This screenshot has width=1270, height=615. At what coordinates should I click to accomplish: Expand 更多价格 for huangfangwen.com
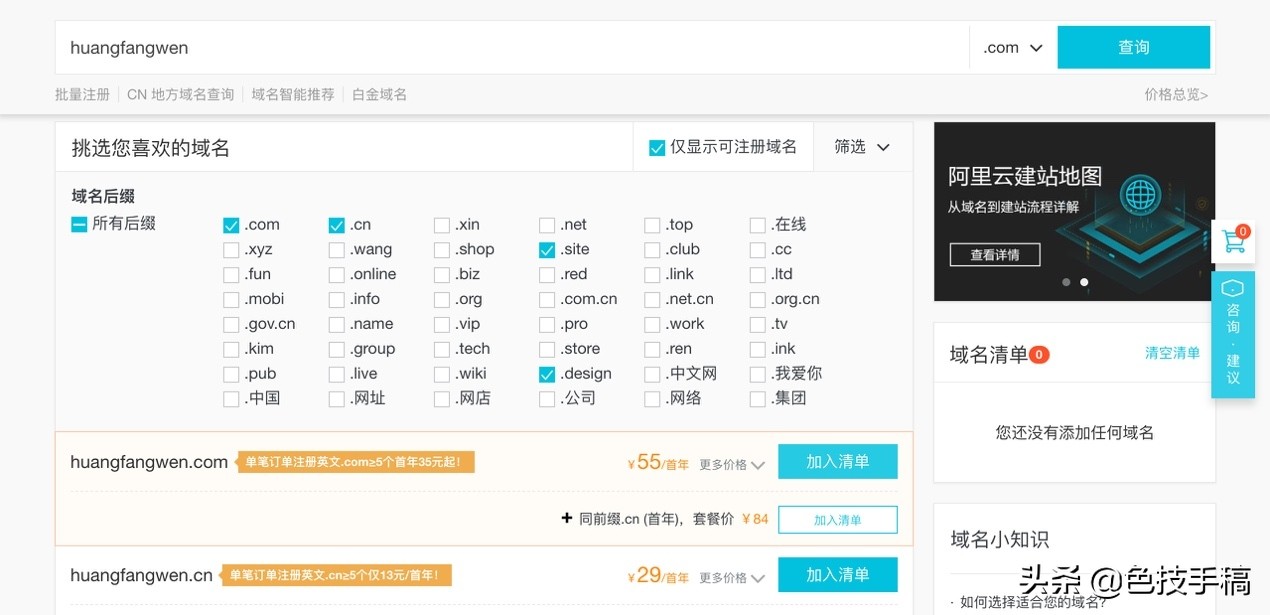[729, 464]
